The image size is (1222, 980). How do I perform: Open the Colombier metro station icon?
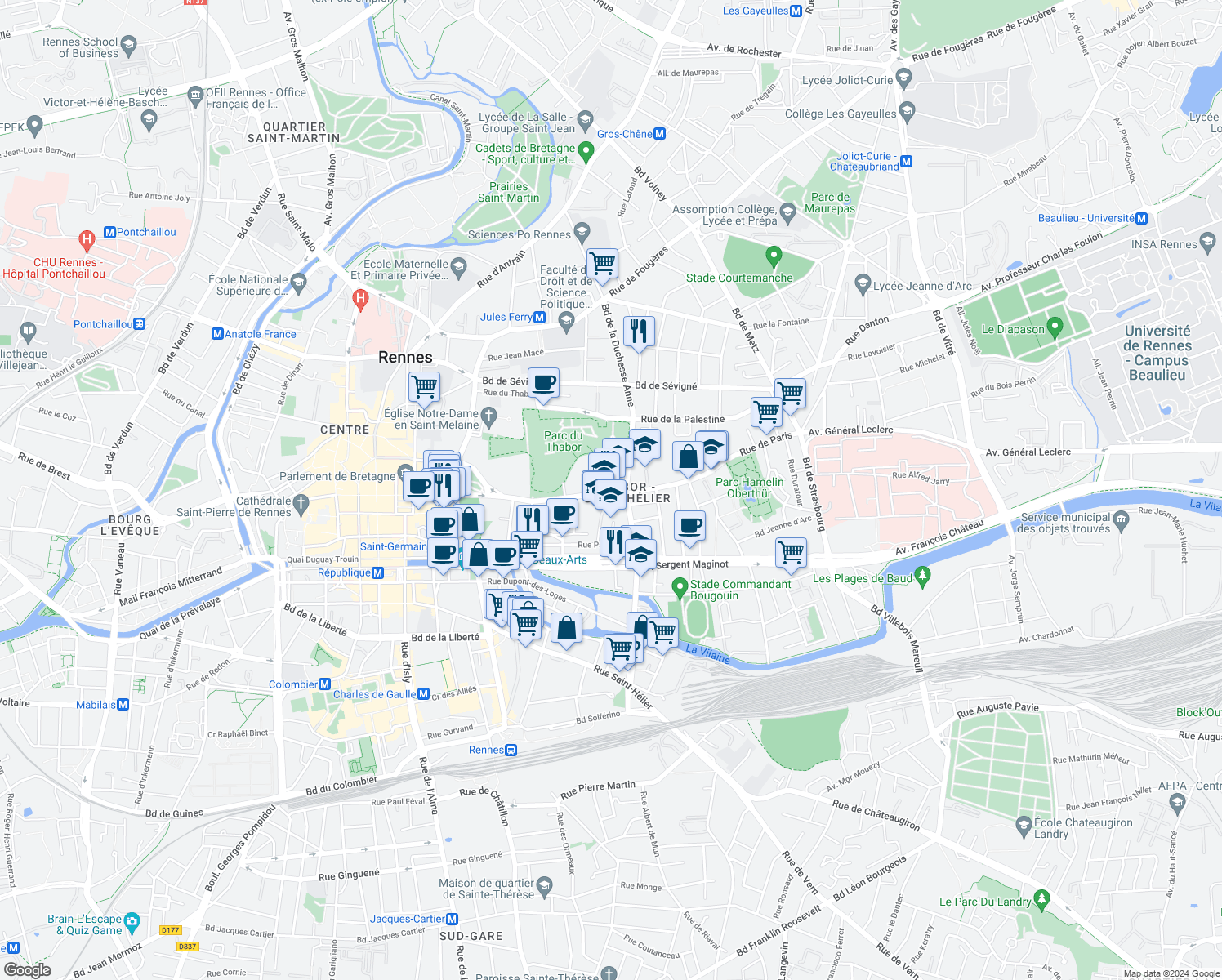pos(325,684)
